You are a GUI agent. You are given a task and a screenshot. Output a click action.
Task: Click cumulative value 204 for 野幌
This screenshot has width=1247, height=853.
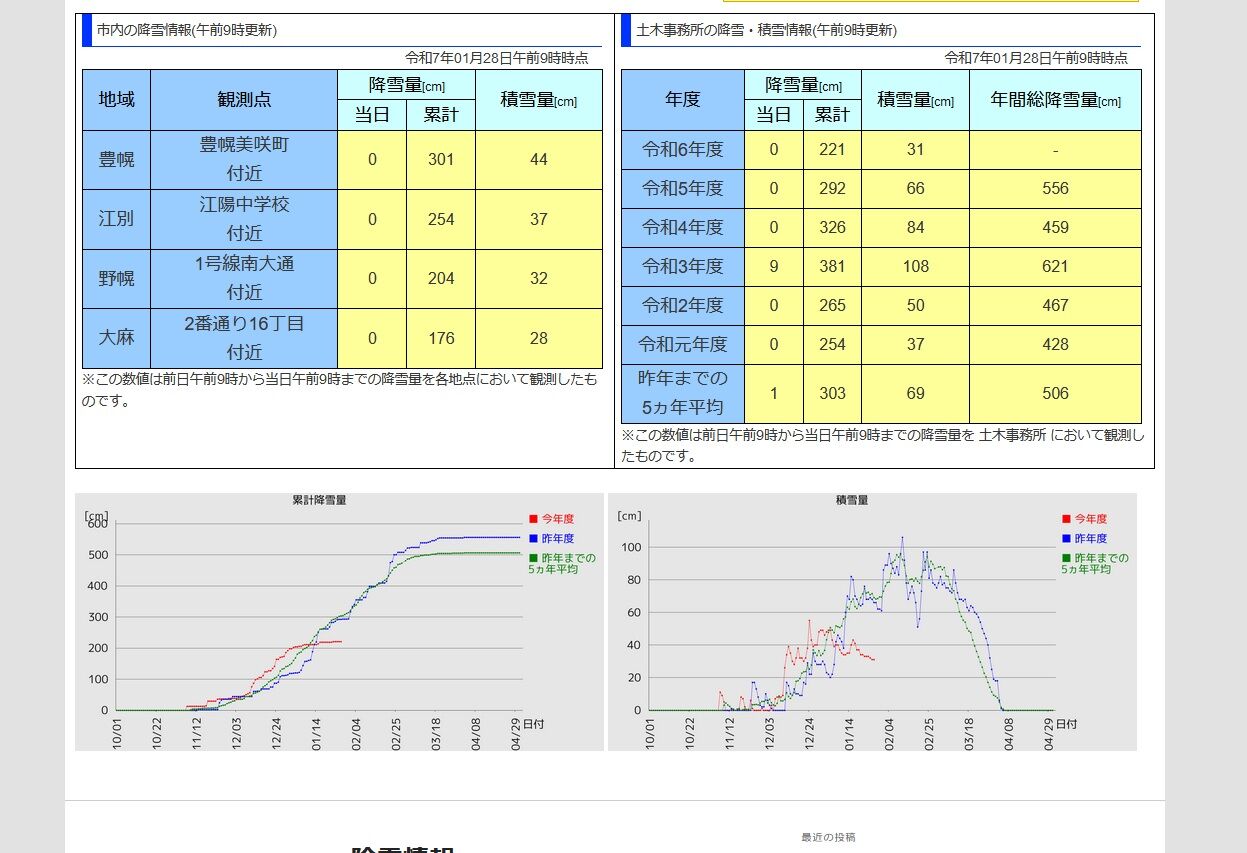pos(441,279)
